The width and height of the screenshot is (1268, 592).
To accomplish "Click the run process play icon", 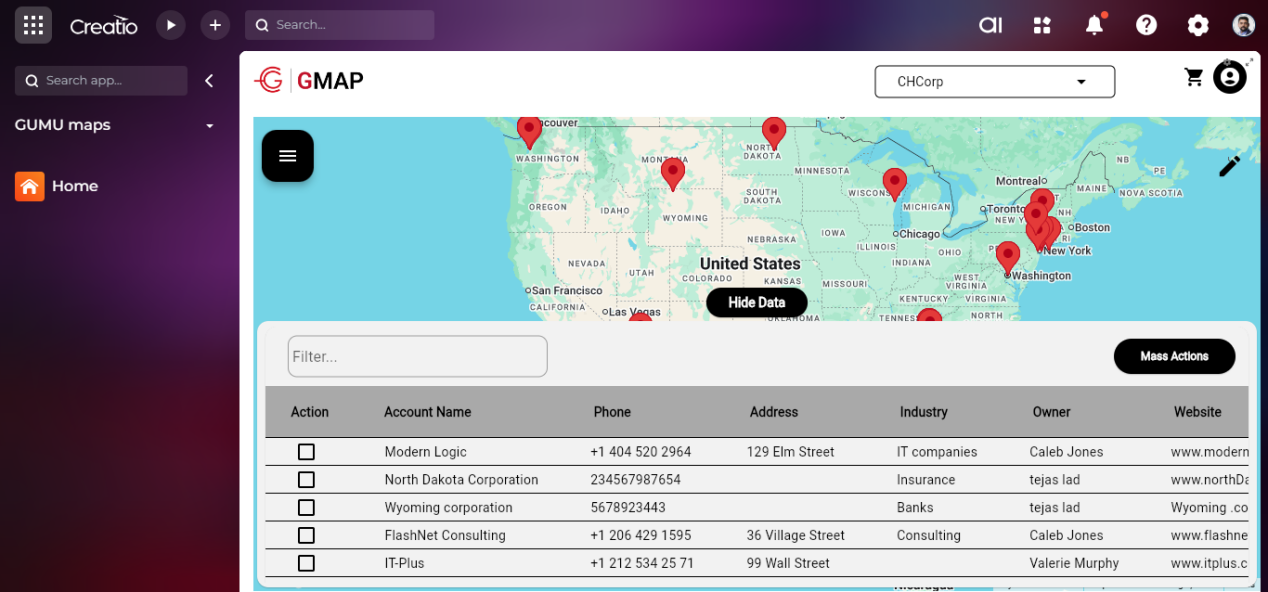I will pos(171,25).
